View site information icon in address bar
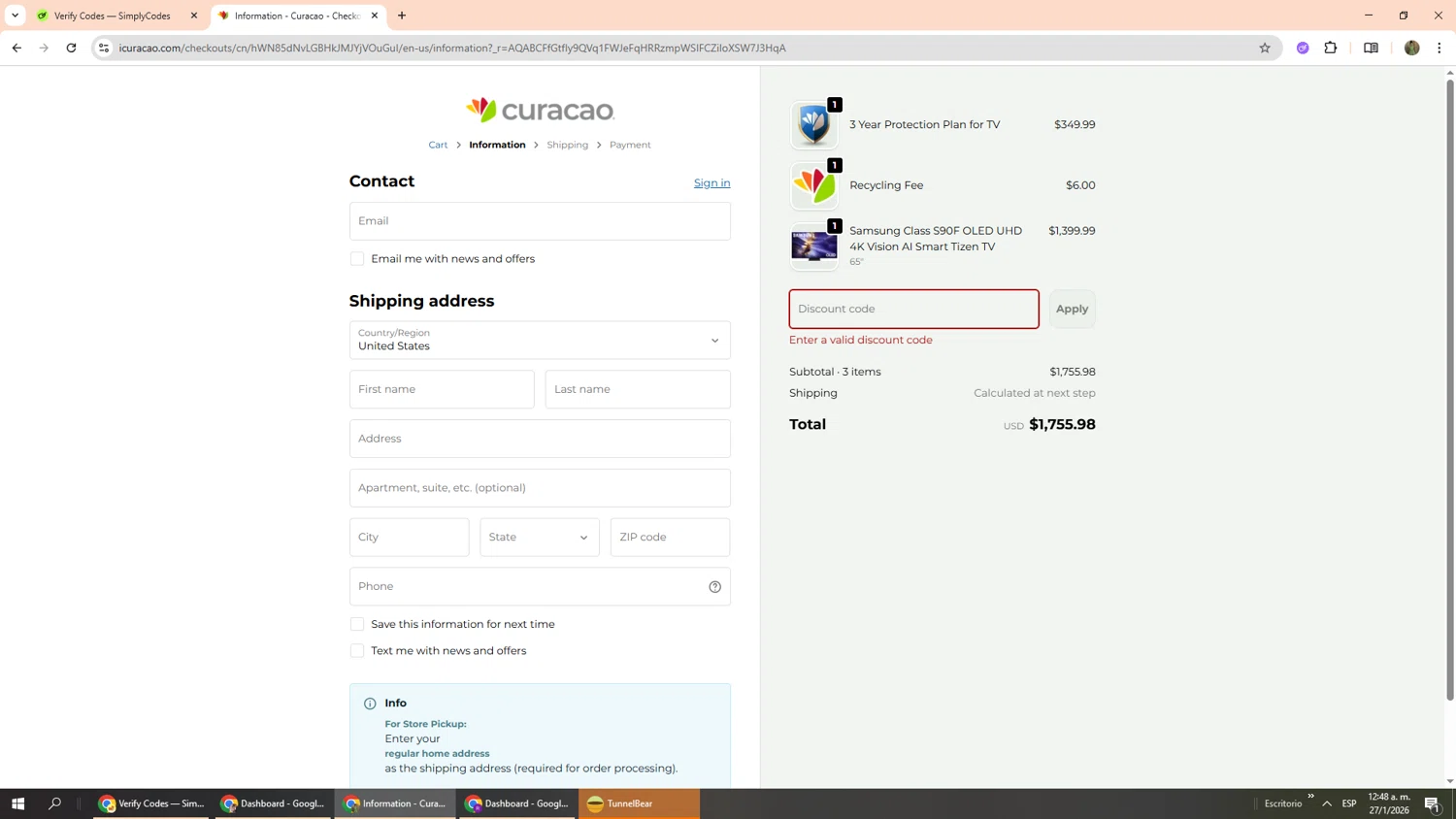The height and width of the screenshot is (819, 1456). coord(104,48)
